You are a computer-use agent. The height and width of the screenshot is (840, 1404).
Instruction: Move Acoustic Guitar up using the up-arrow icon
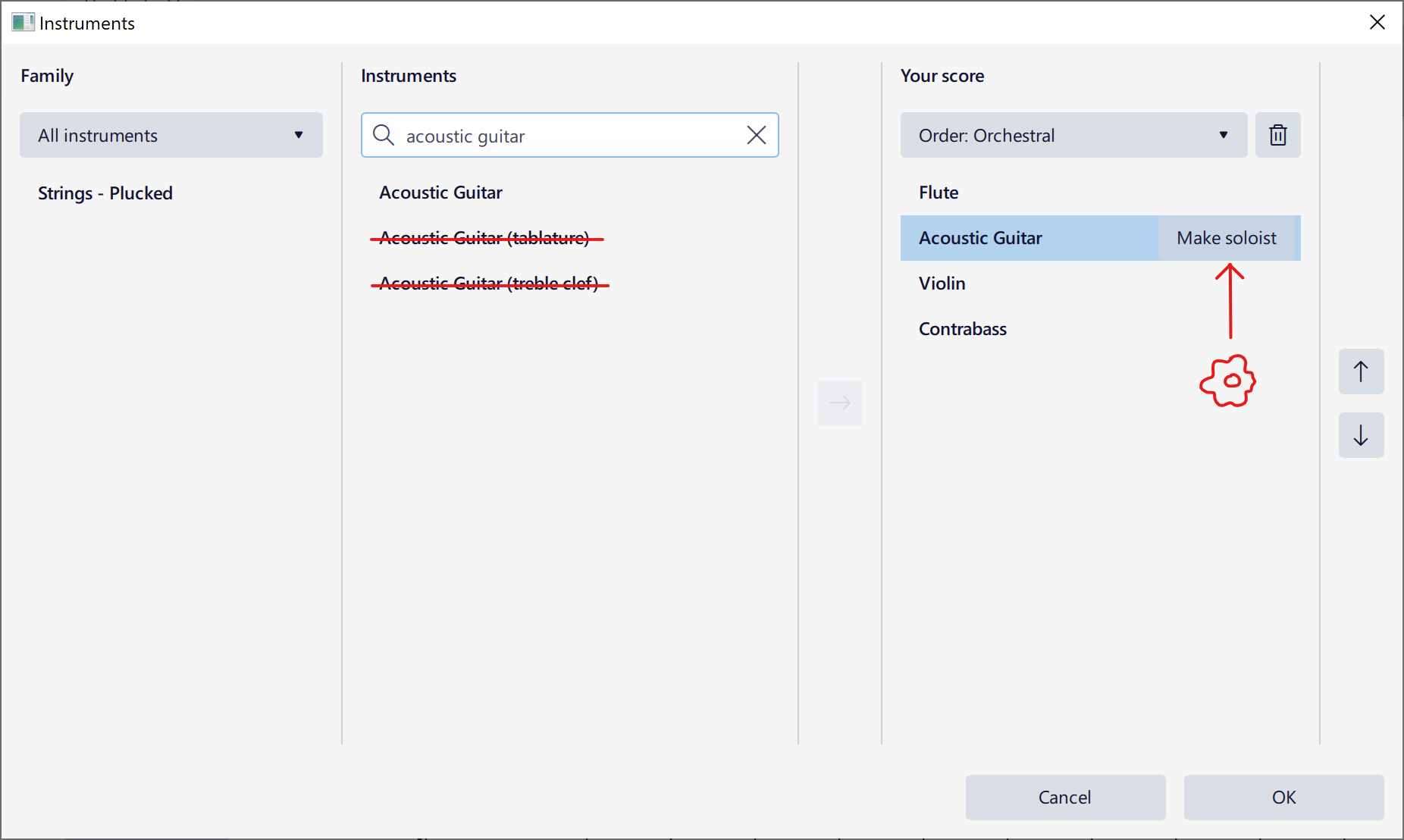pyautogui.click(x=1361, y=371)
